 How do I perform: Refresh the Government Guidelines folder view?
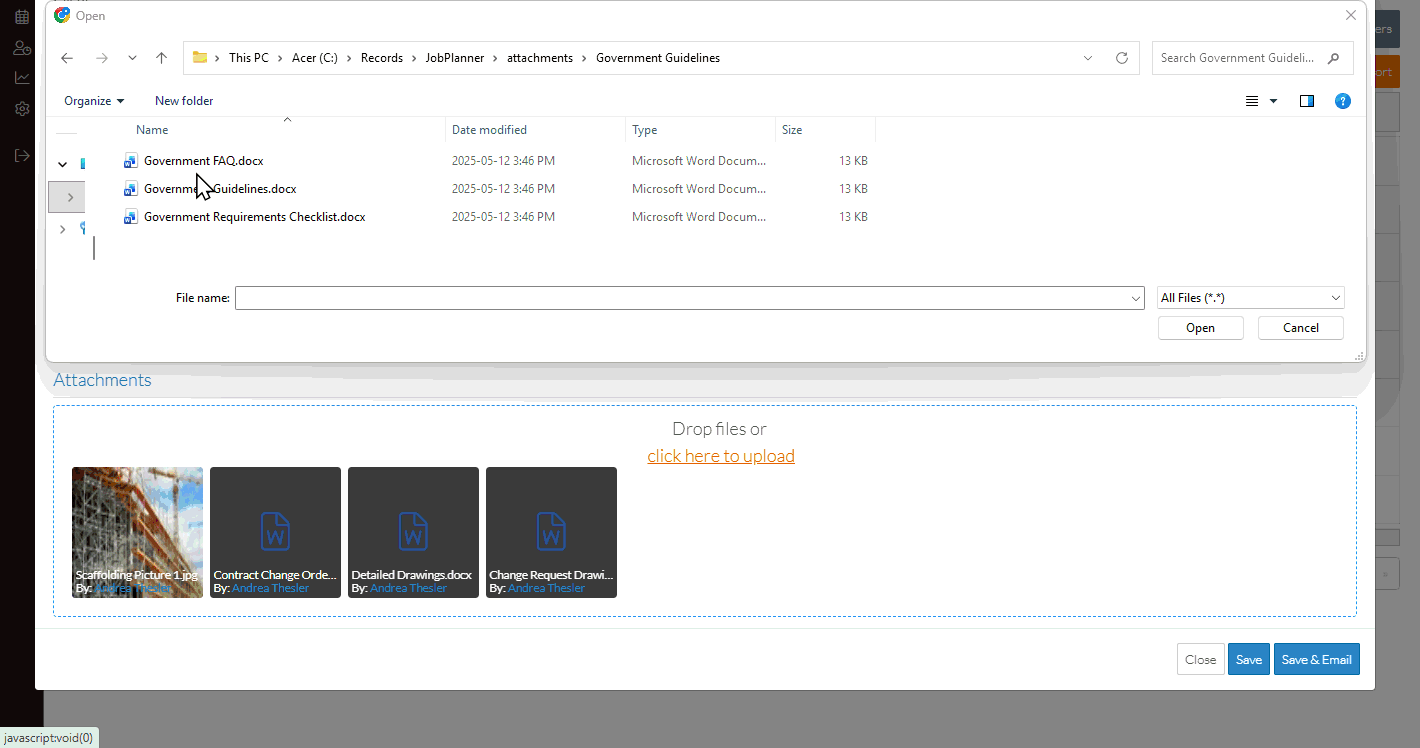click(x=1122, y=58)
